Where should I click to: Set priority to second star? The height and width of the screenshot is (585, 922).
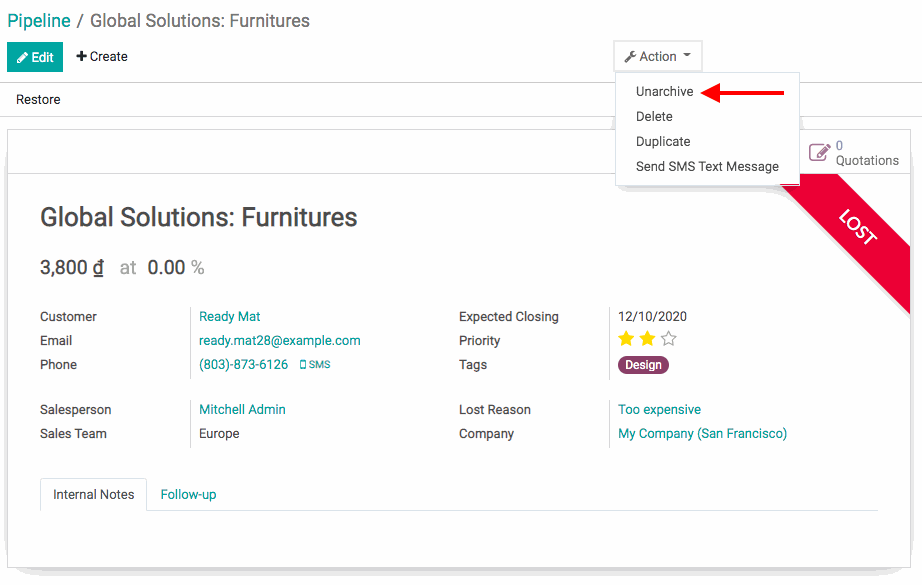click(x=648, y=339)
